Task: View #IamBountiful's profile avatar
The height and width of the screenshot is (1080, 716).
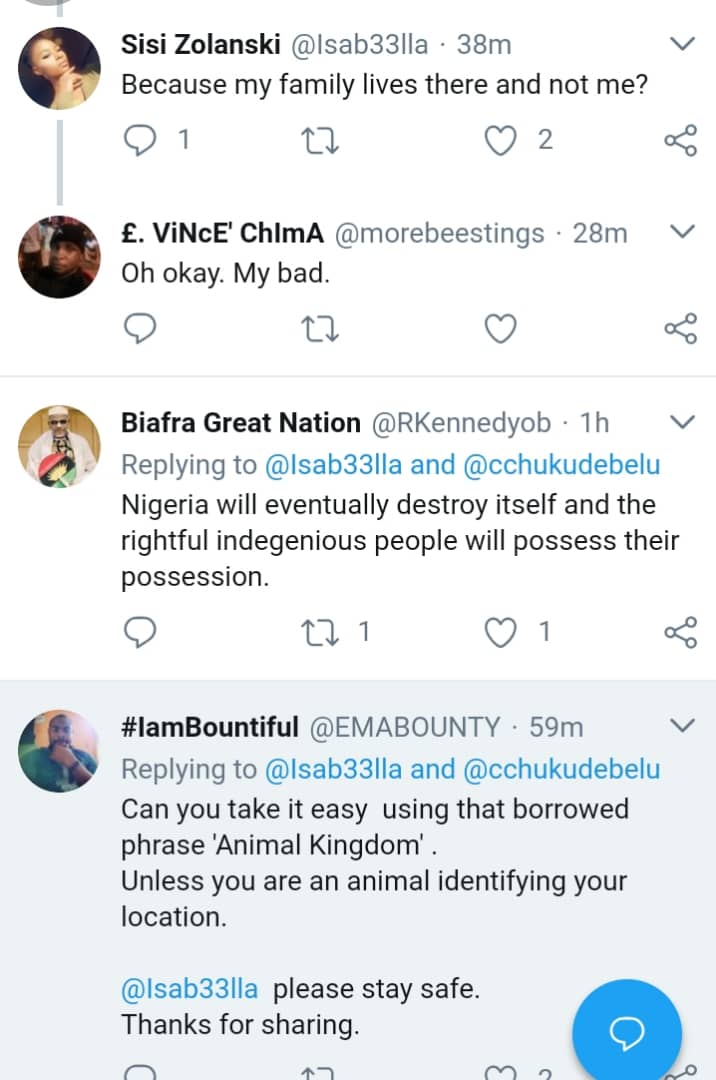Action: 60,750
